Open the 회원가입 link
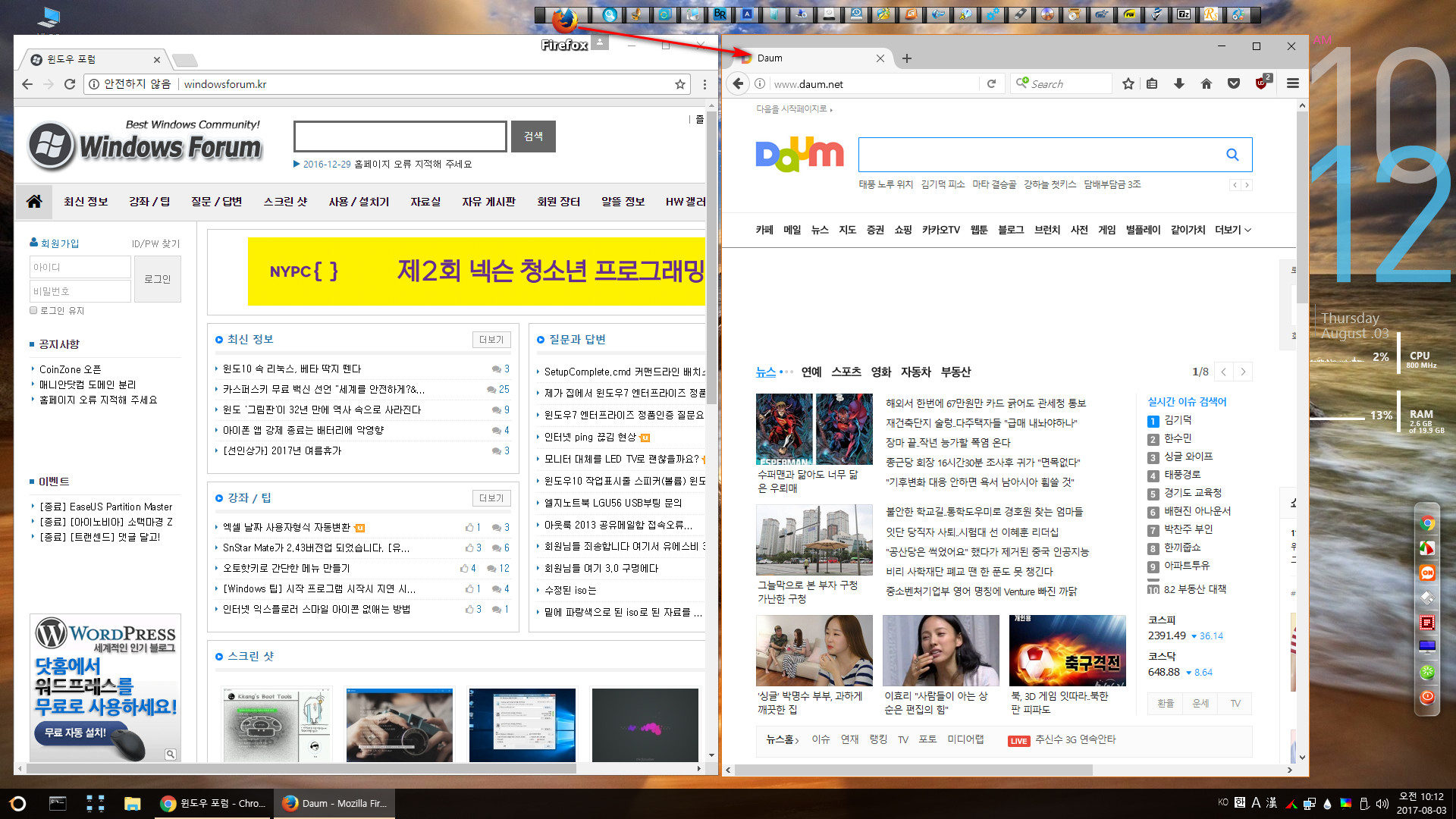 pos(54,243)
